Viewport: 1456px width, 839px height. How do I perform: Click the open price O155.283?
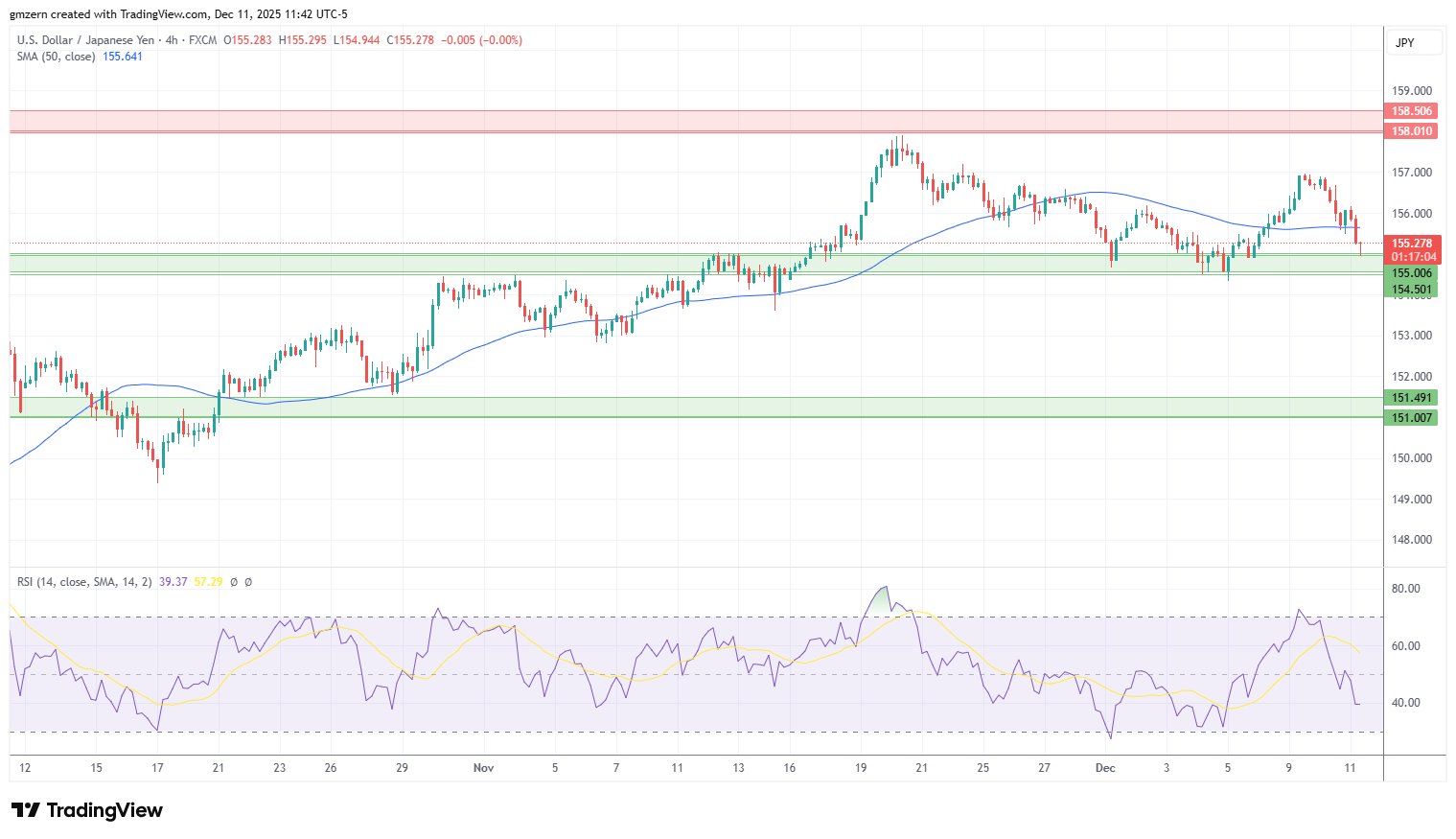[247, 40]
